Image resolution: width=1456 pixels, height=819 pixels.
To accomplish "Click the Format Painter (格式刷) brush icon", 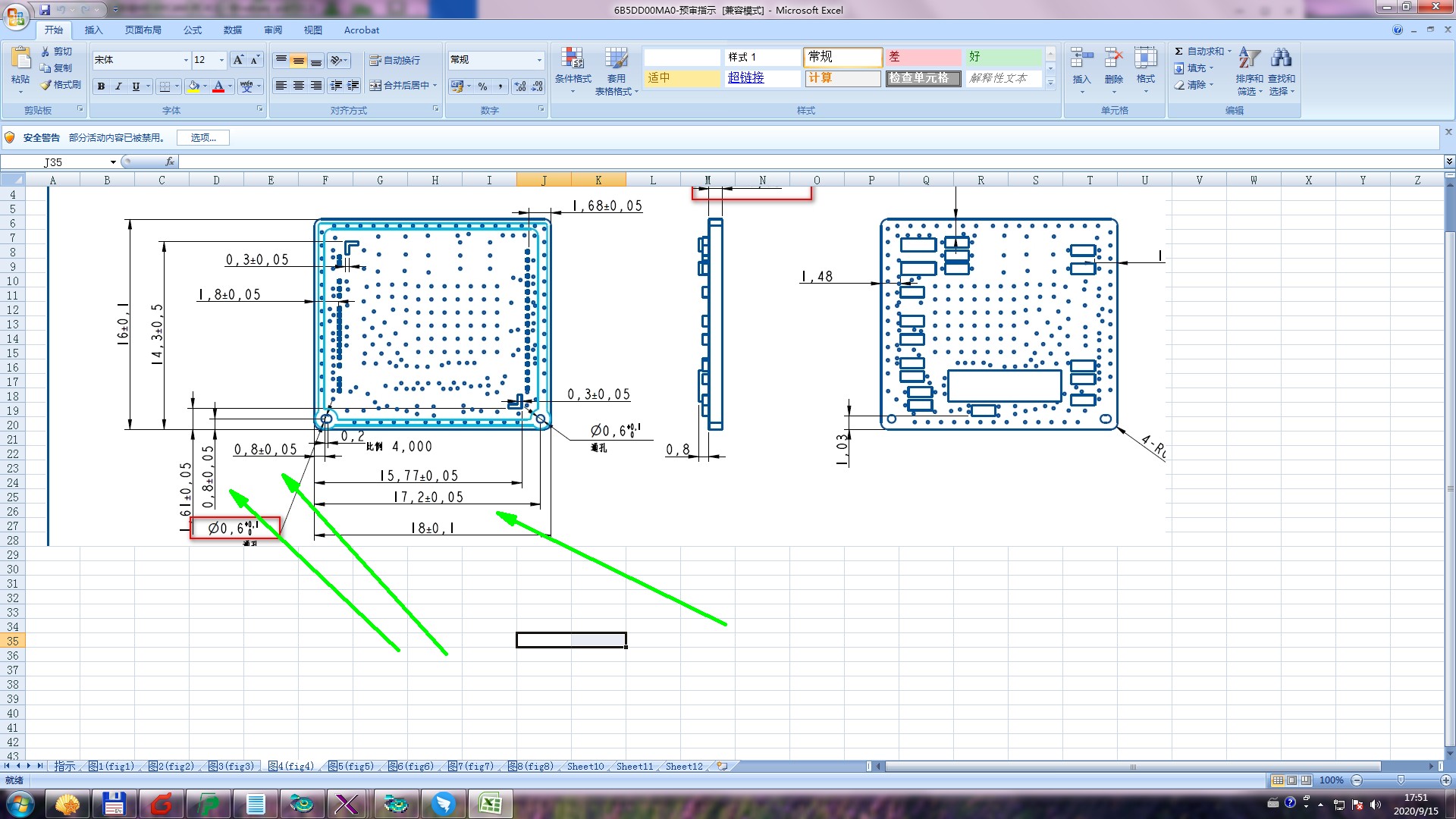I will click(x=46, y=85).
